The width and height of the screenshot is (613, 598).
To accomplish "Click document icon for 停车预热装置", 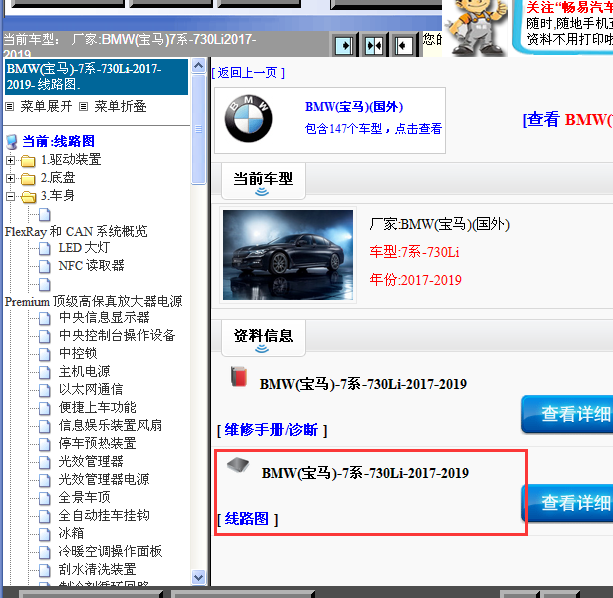I will (x=45, y=444).
